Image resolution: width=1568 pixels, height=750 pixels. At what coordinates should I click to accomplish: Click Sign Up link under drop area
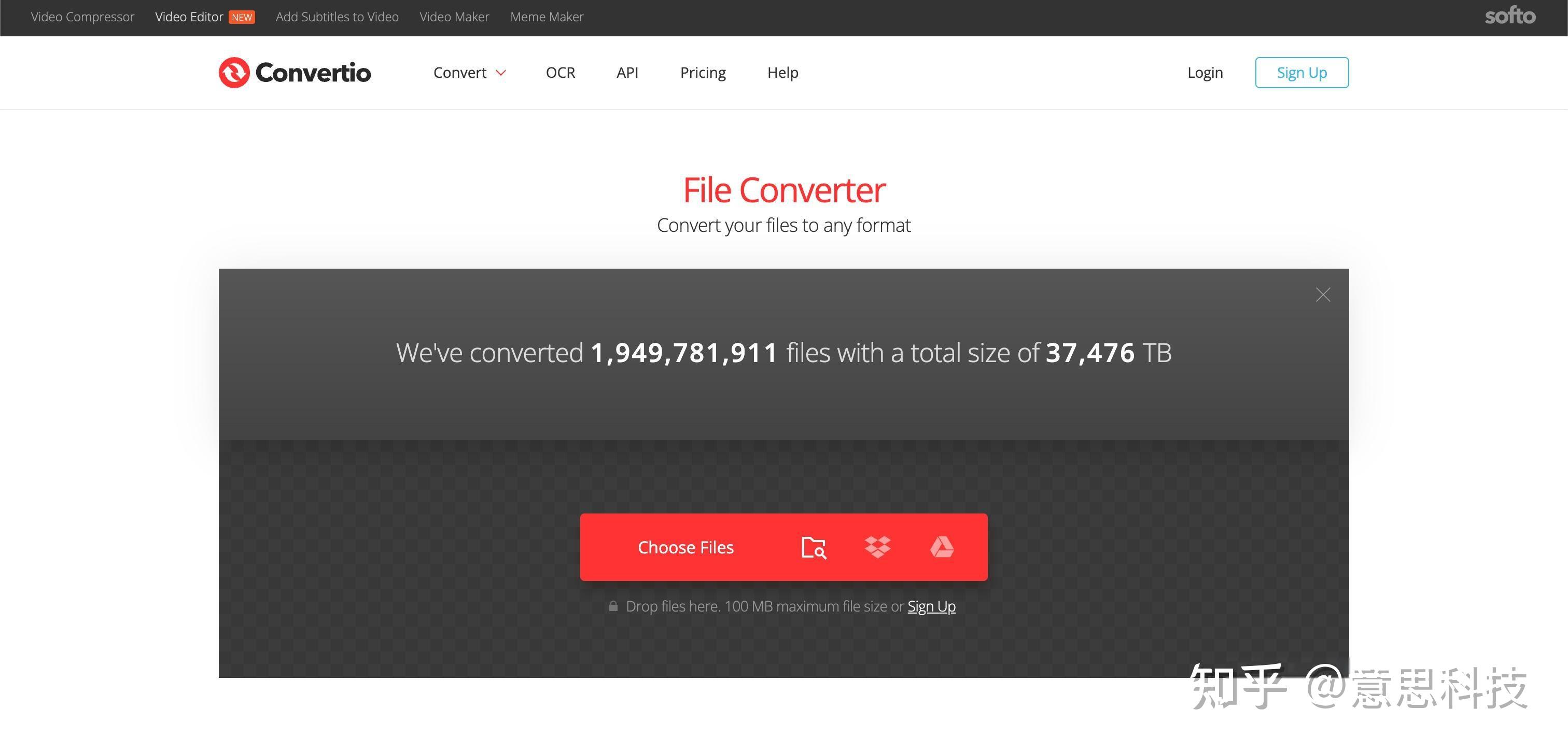[931, 606]
